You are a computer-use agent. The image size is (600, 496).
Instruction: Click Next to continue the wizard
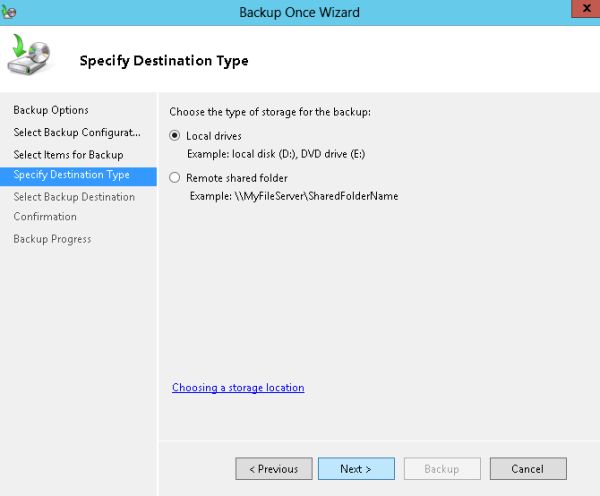tap(356, 468)
